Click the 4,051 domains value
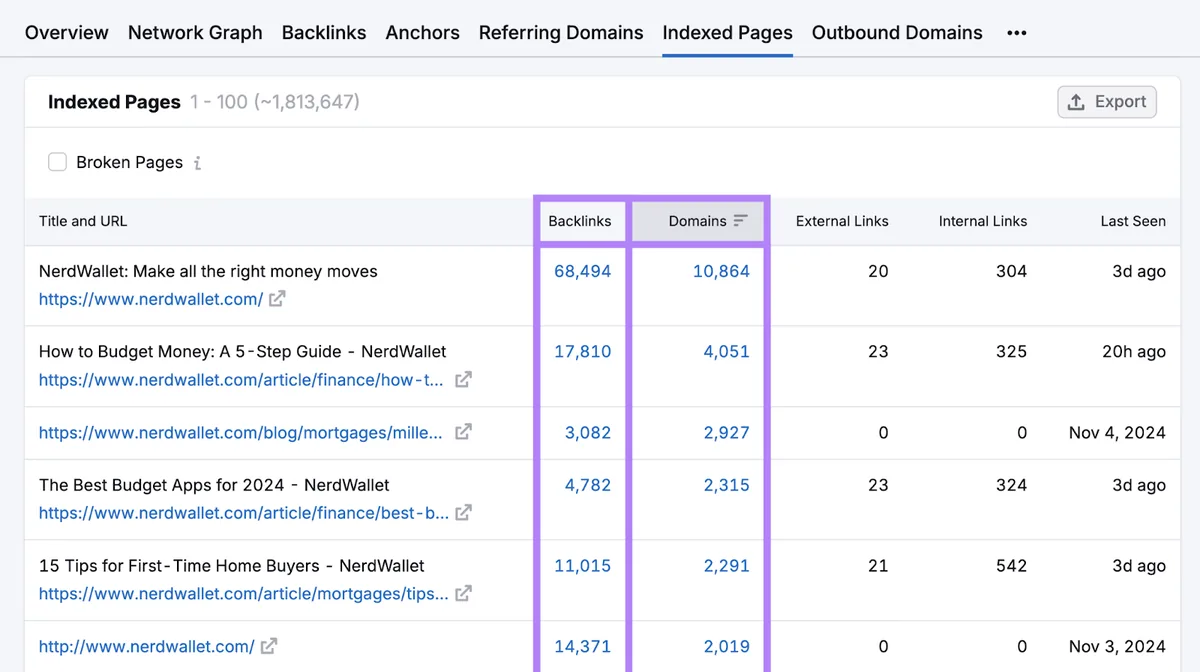 pos(726,352)
